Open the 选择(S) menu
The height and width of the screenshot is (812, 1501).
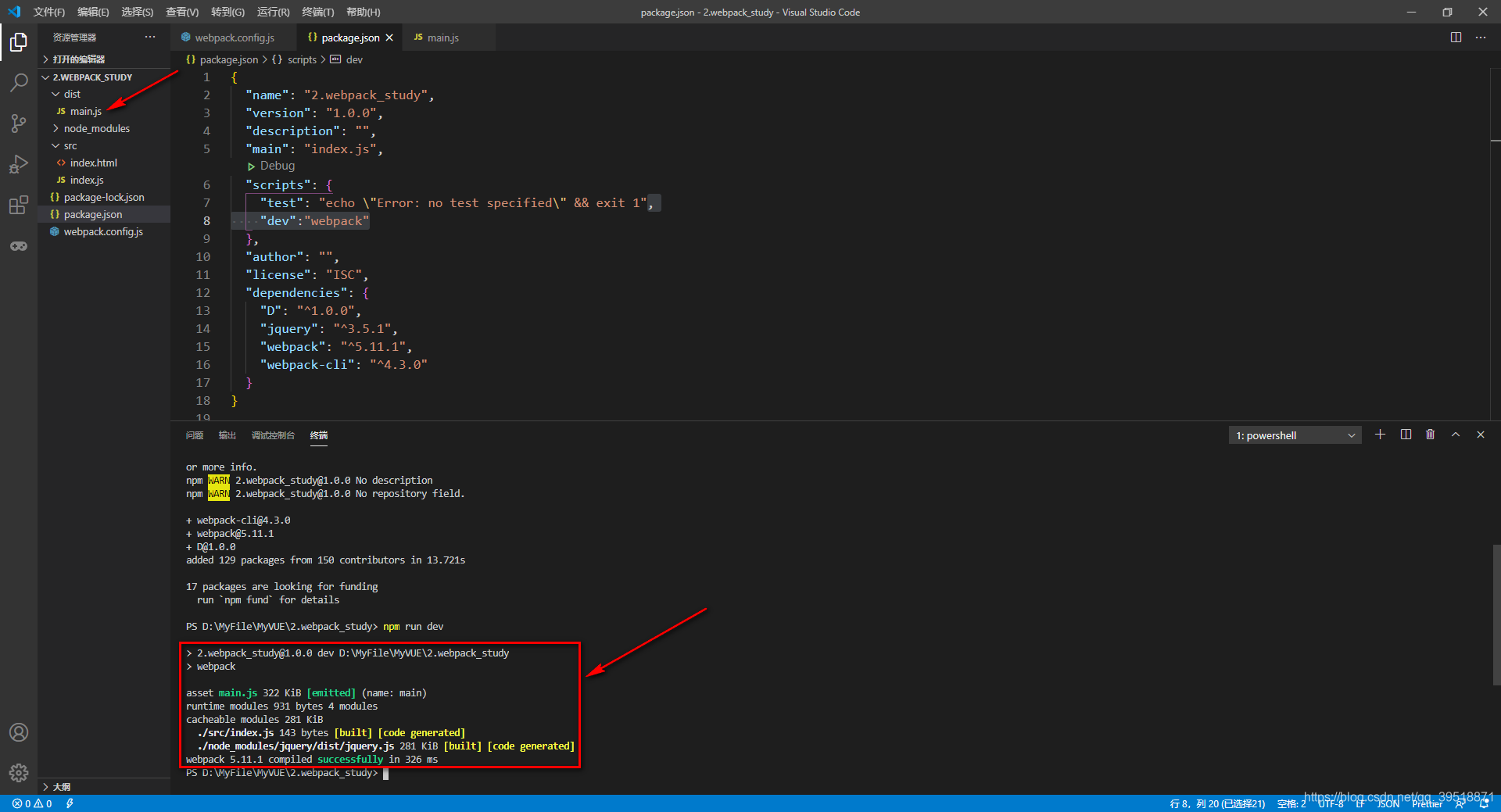click(138, 12)
